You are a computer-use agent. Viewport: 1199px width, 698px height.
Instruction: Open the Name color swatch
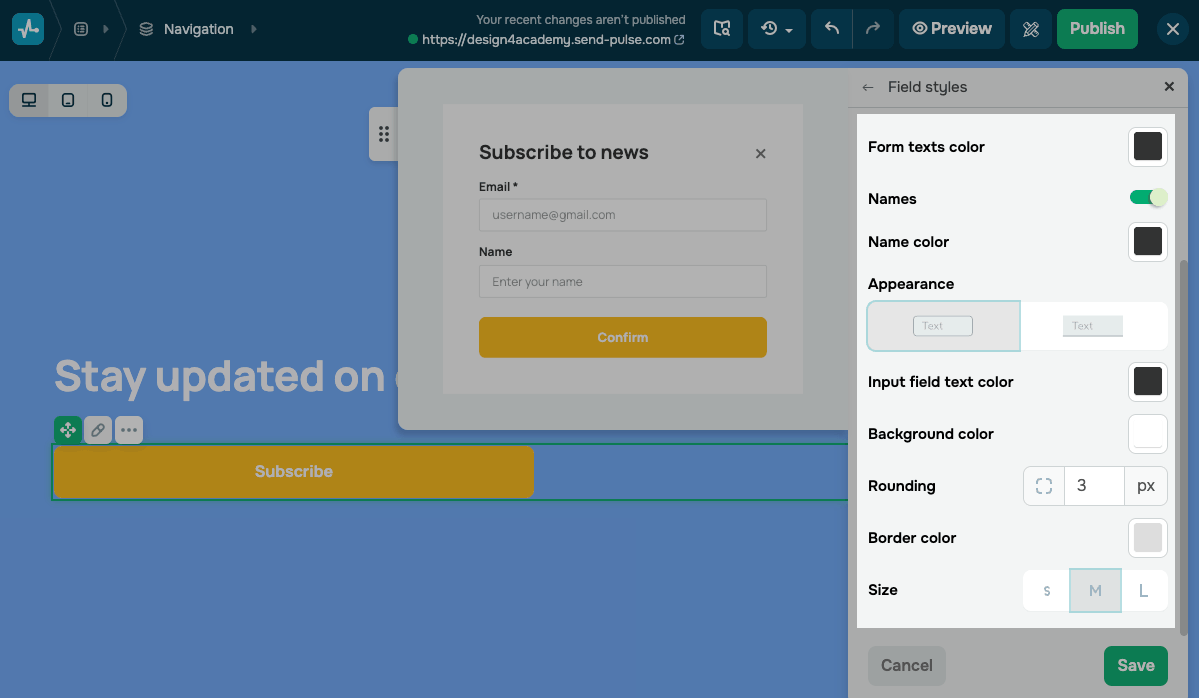point(1148,242)
